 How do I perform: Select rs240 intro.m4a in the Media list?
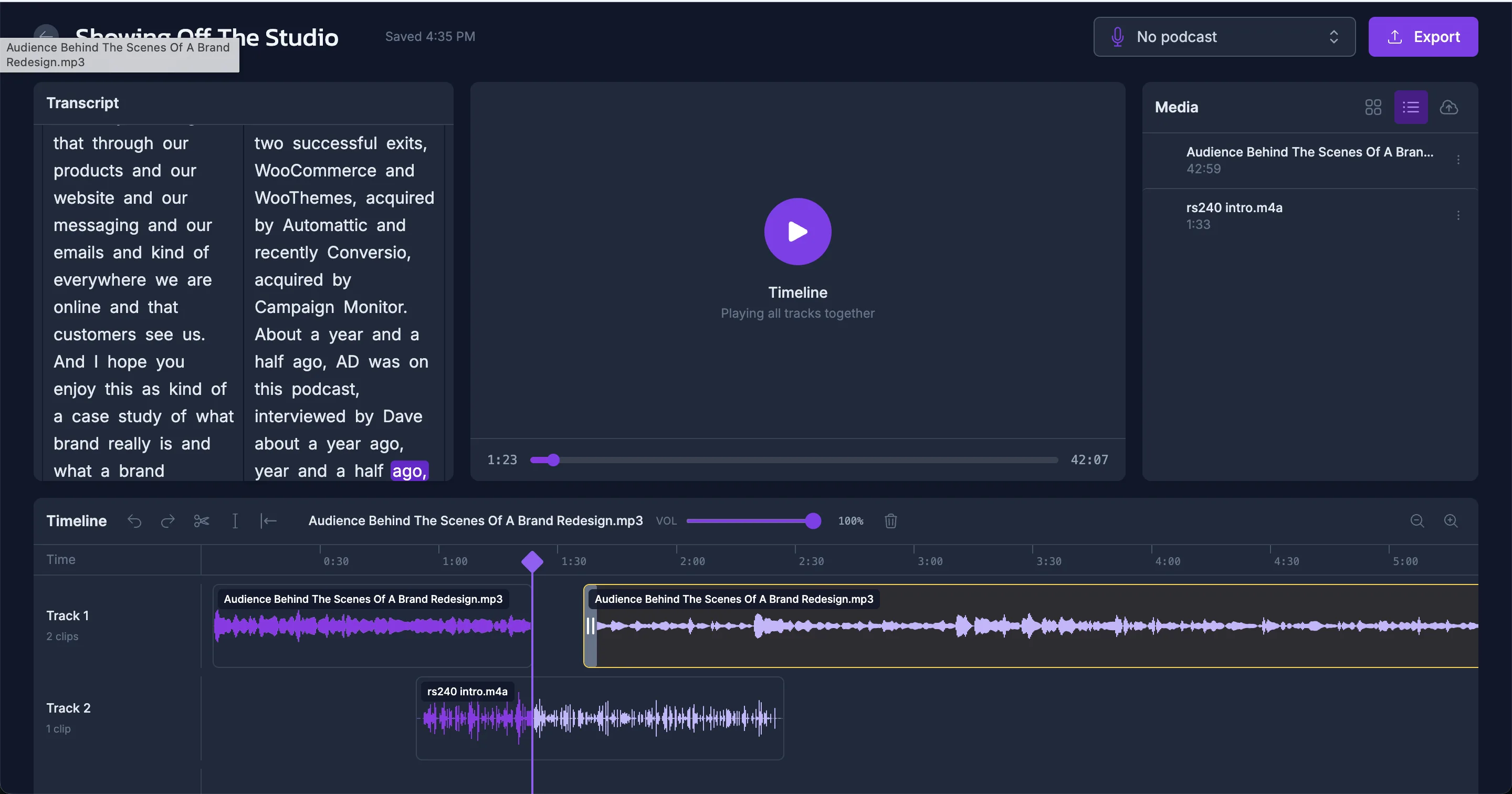pos(1309,215)
